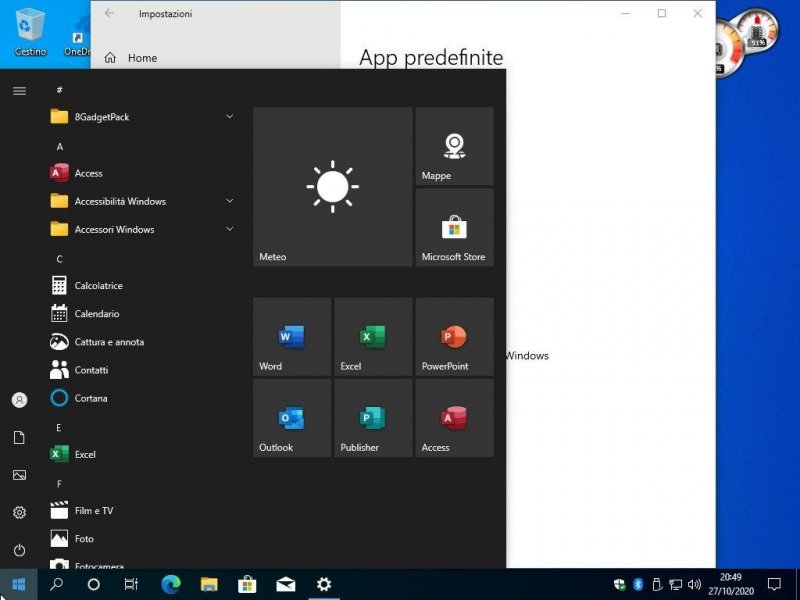
Task: Click the Power button in Start sidebar
Action: pyautogui.click(x=19, y=550)
